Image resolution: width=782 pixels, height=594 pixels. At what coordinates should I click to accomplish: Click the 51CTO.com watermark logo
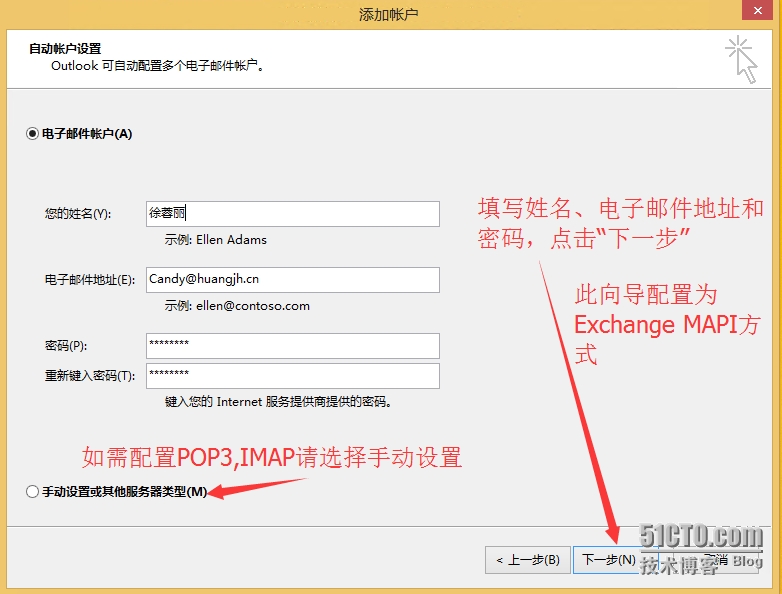click(700, 537)
